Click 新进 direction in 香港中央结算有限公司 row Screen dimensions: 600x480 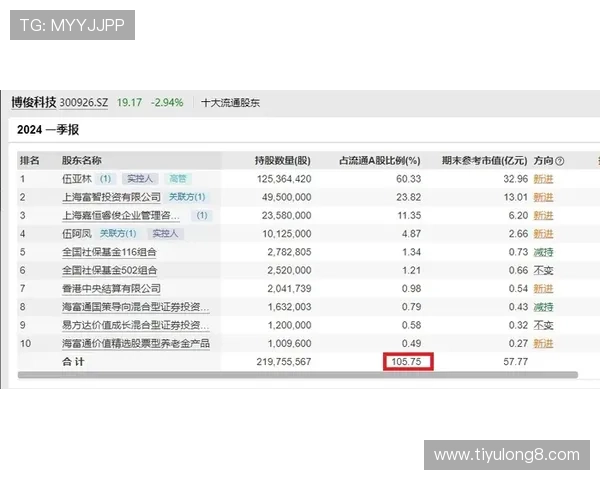pyautogui.click(x=543, y=289)
